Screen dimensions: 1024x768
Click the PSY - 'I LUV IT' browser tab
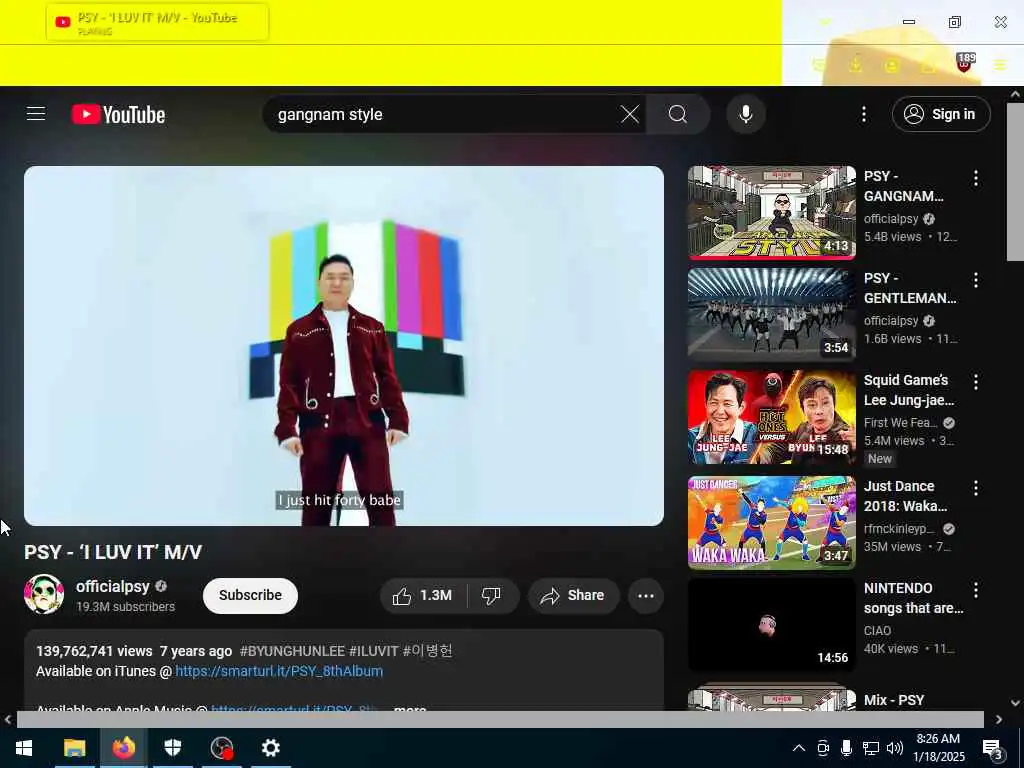pos(157,22)
